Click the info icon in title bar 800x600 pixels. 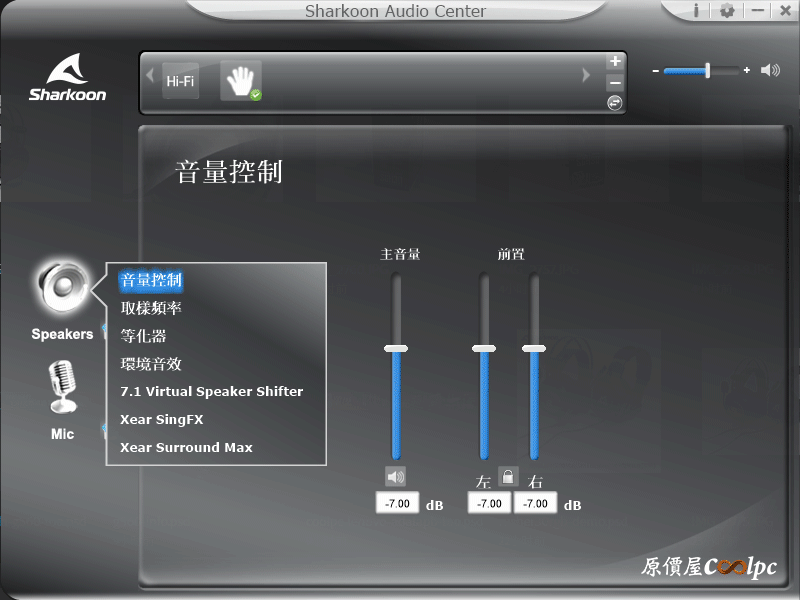click(x=696, y=10)
